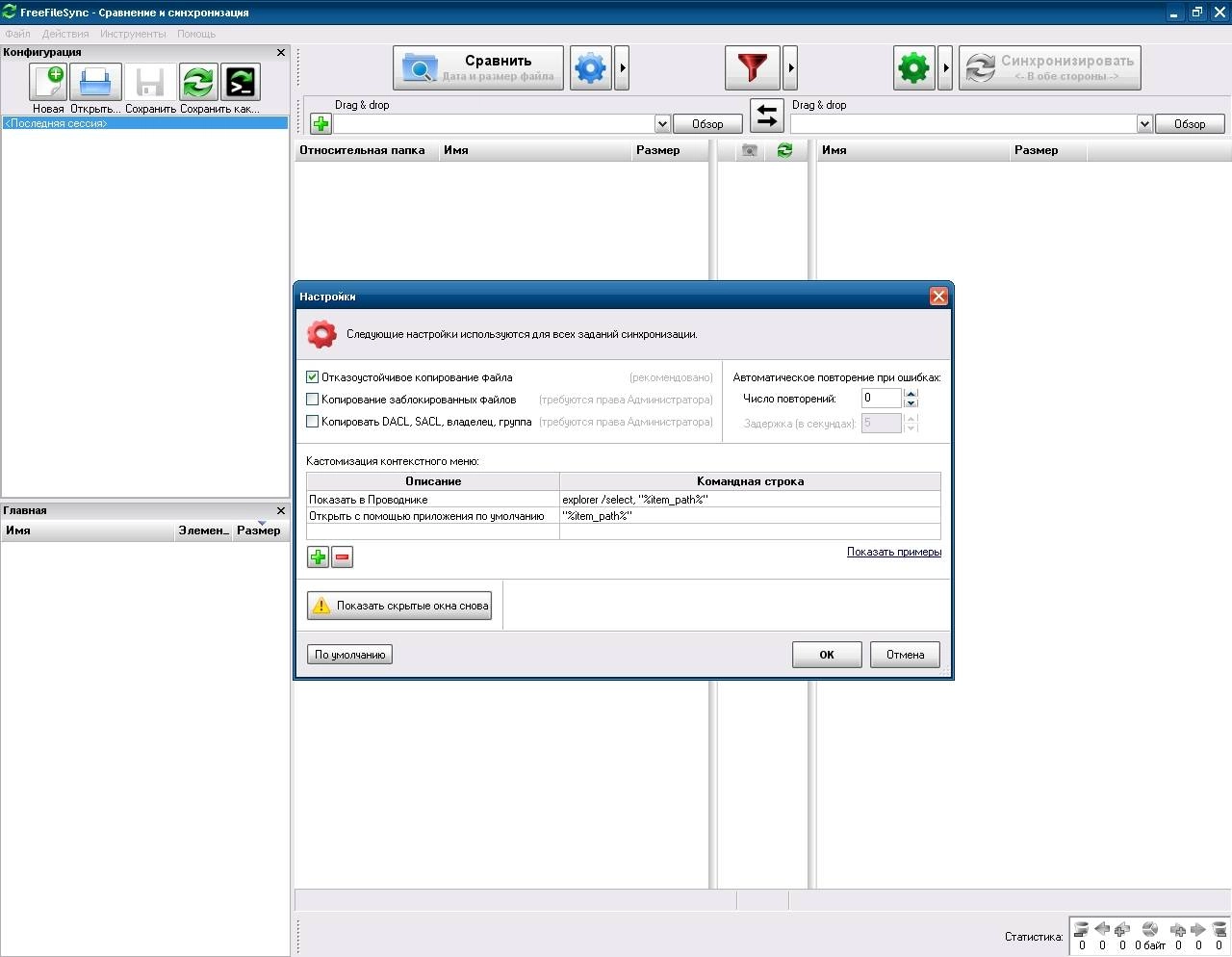Cancel the dialog with Отмена
This screenshot has width=1232, height=957.
point(905,655)
